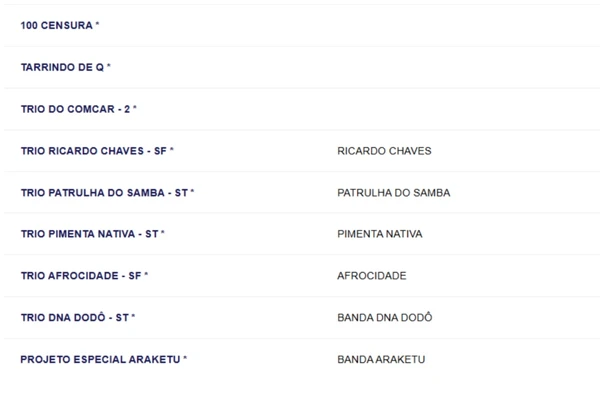Open PROJETO ESPECIAL ARAKETU label

[x=100, y=359]
